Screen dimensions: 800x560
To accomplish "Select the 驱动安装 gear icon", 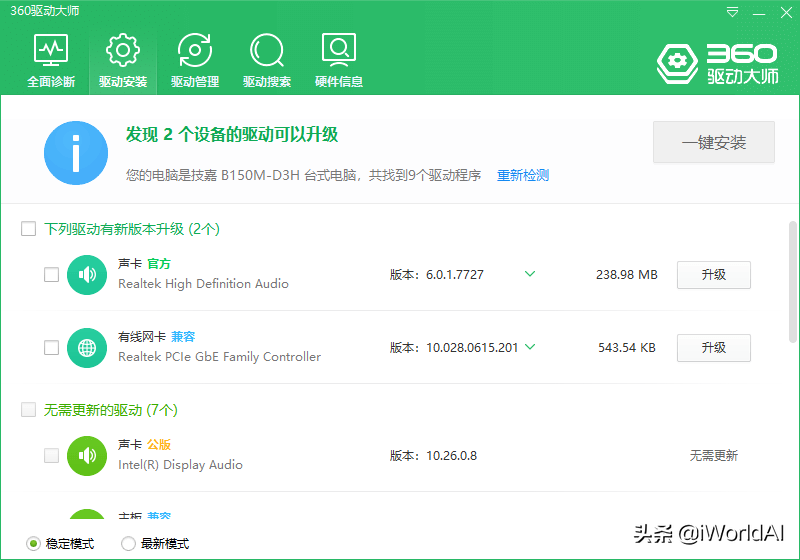I will [x=122, y=50].
